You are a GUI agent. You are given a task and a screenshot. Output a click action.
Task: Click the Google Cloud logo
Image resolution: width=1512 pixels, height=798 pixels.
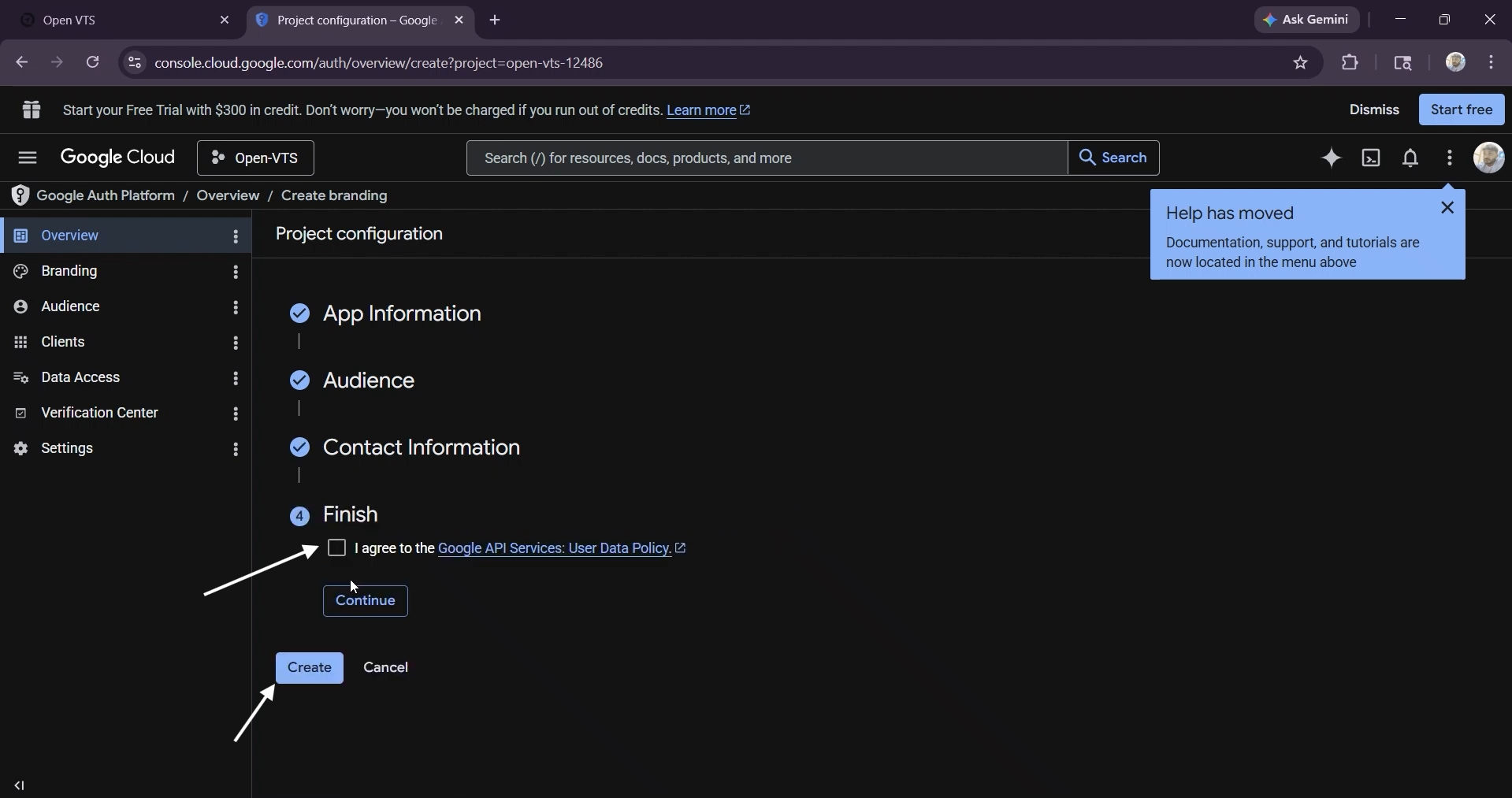(x=117, y=158)
